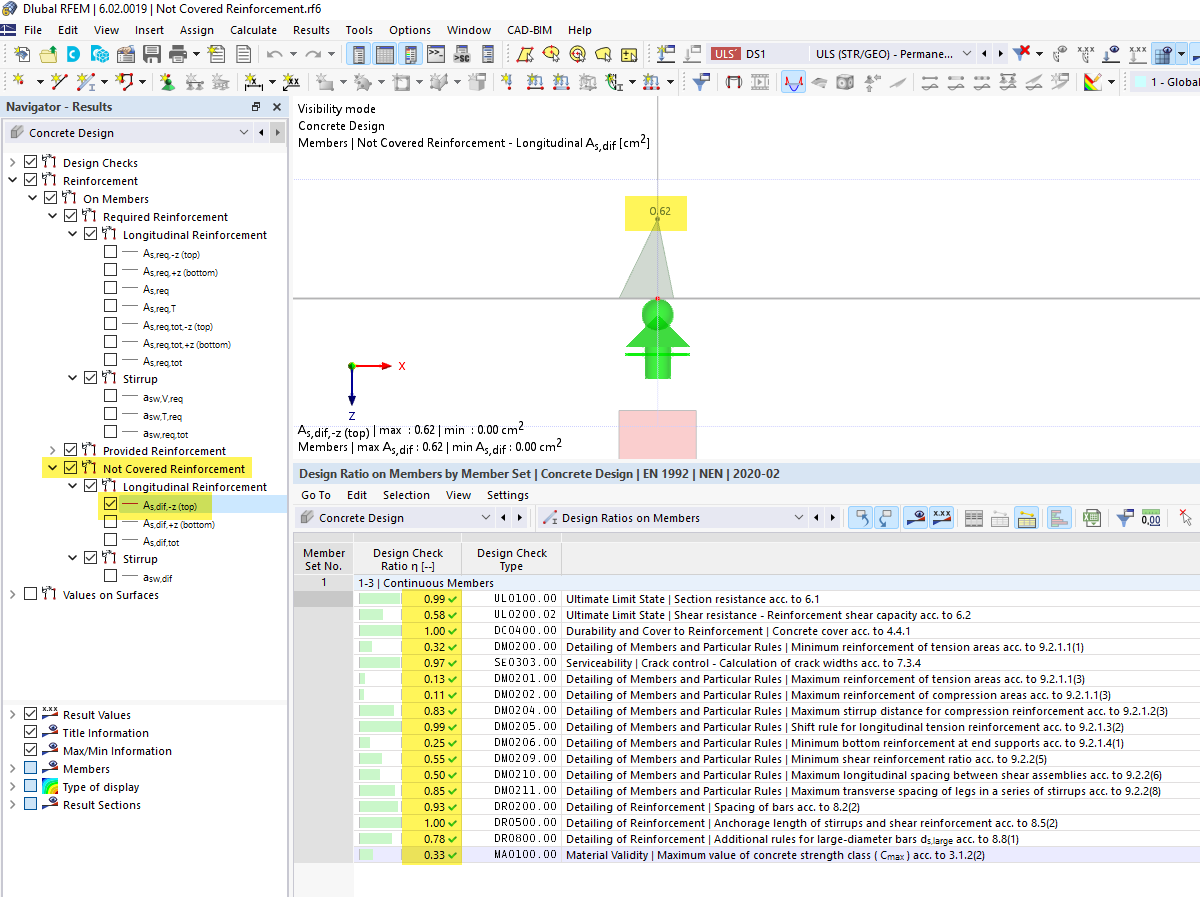1200x897 pixels.
Task: Tick the As,req,+z (bottom) checkbox
Action: click(110, 271)
